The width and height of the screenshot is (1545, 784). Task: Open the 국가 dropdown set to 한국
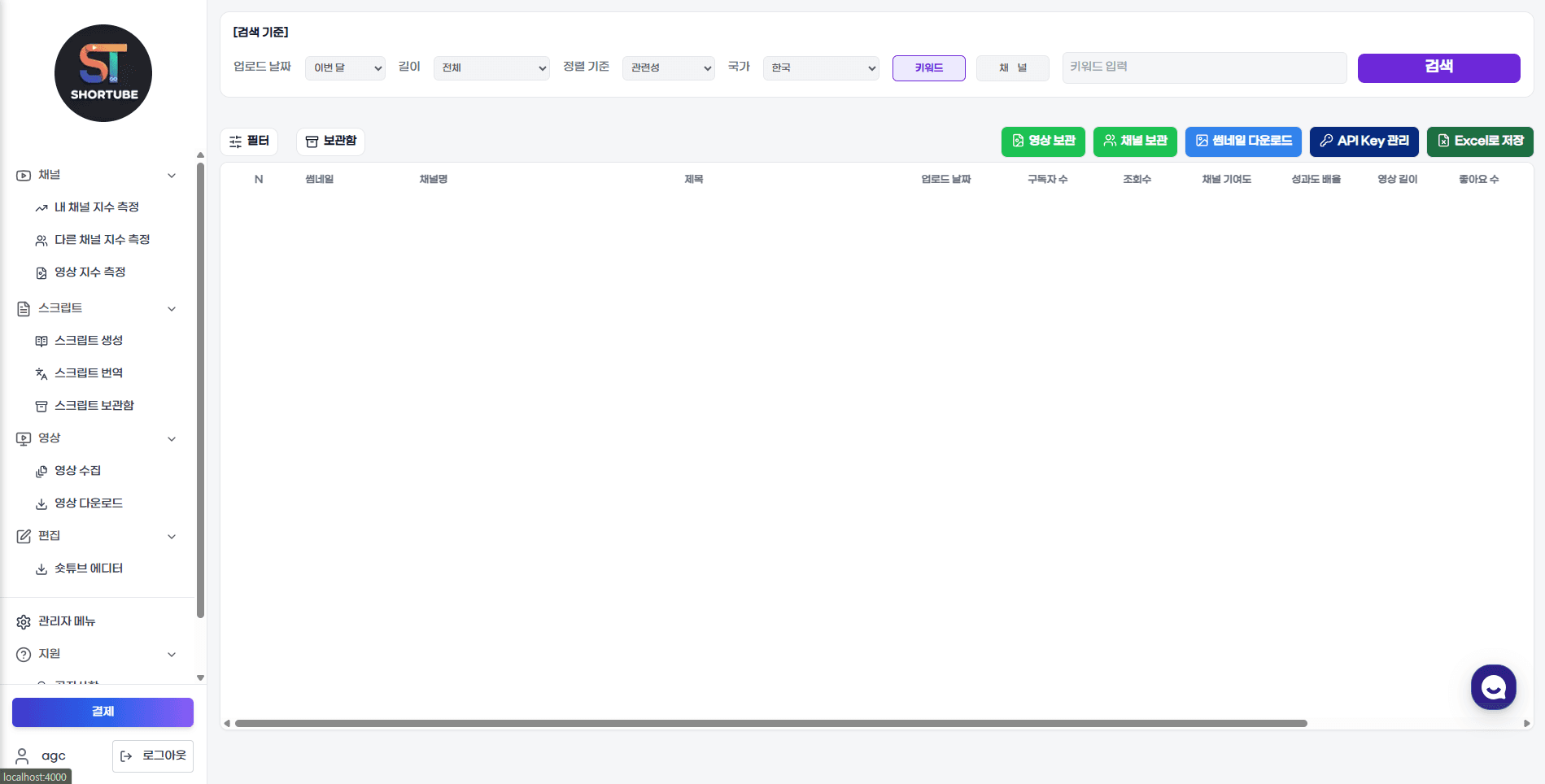pyautogui.click(x=820, y=68)
